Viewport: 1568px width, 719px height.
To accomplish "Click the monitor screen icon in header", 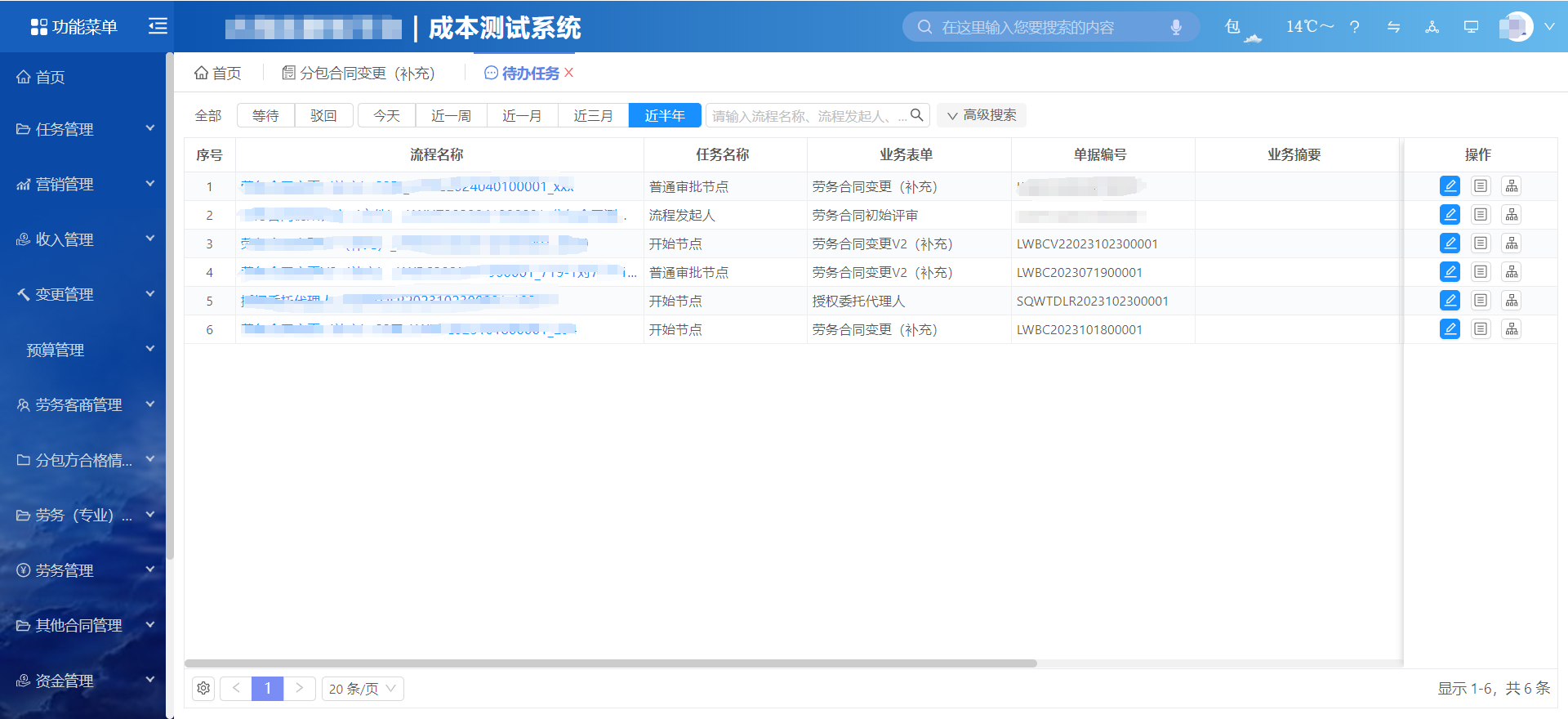I will pos(1471,27).
